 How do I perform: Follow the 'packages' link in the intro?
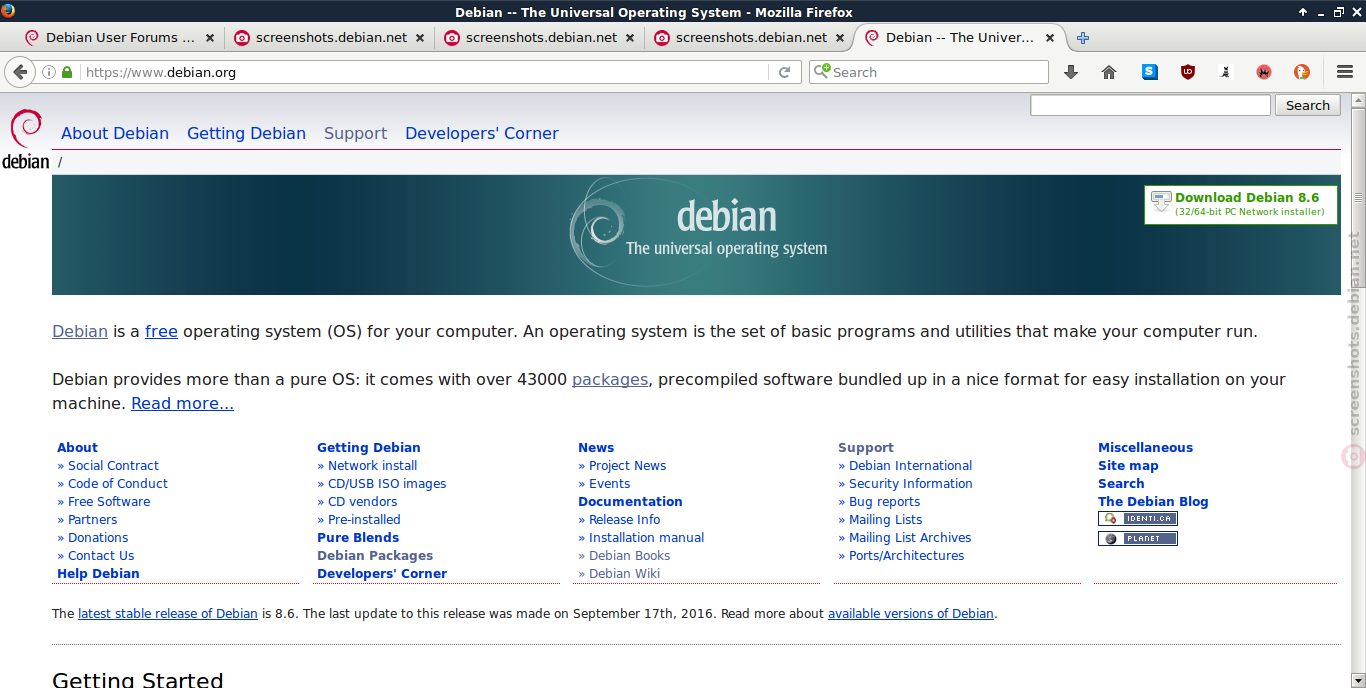(610, 380)
